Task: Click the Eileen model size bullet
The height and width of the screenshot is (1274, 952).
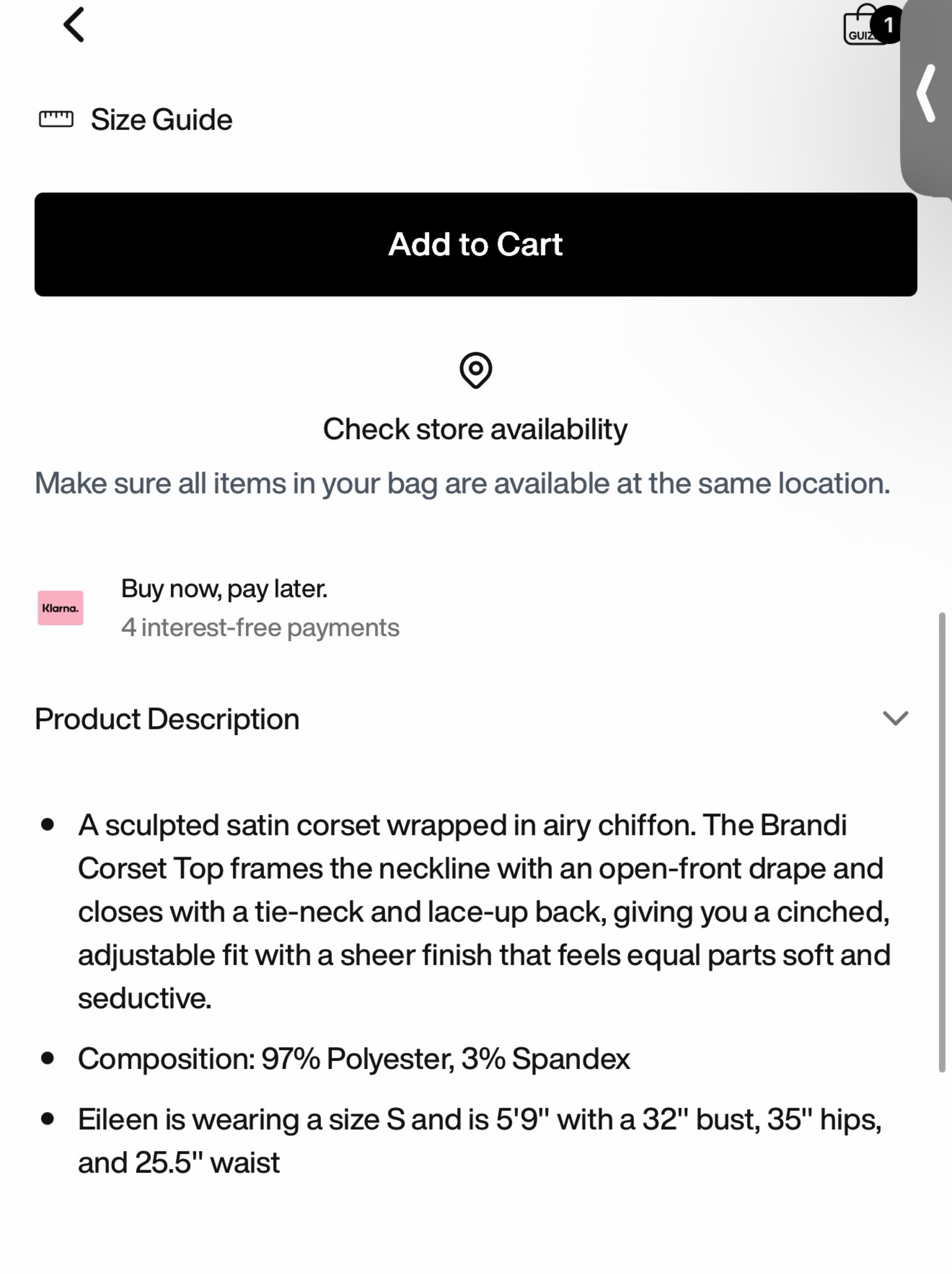Action: pos(480,1141)
